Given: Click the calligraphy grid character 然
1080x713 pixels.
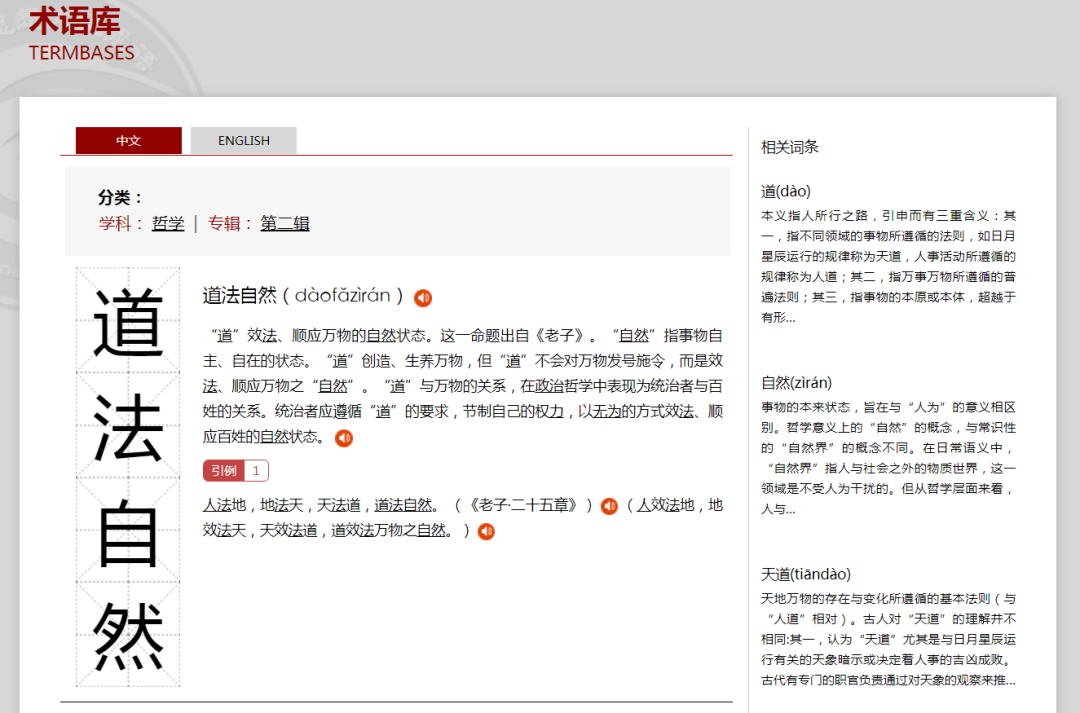Looking at the screenshot, I should [x=128, y=634].
